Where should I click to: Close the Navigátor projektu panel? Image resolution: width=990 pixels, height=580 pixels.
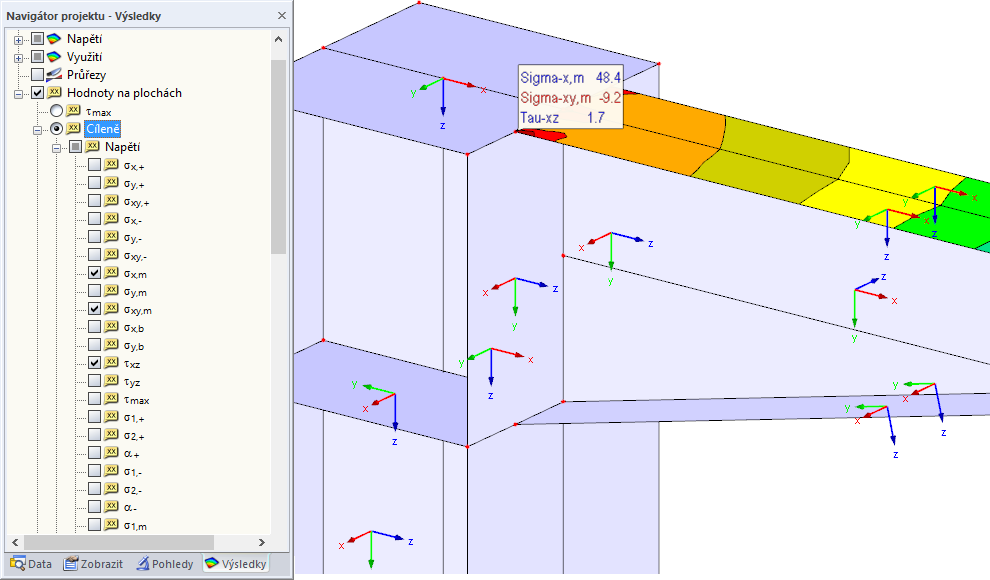pos(282,15)
